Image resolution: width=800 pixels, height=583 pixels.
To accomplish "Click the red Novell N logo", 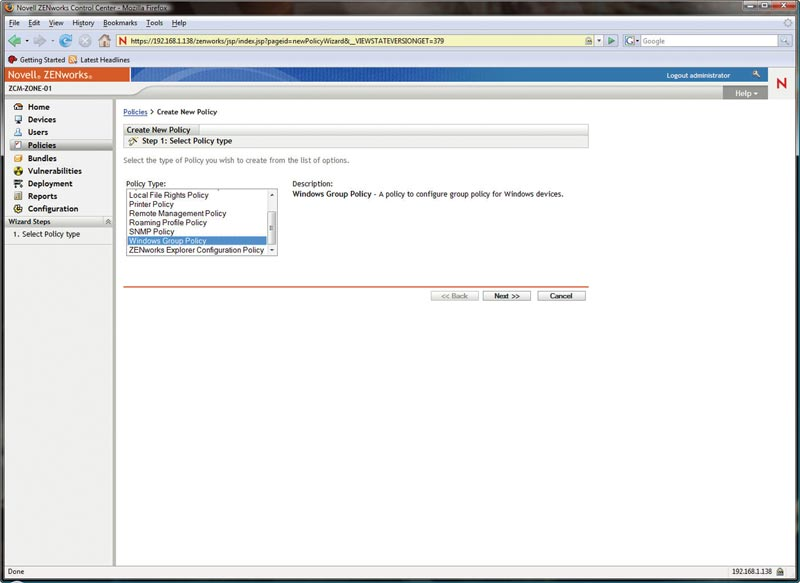I will click(x=781, y=83).
